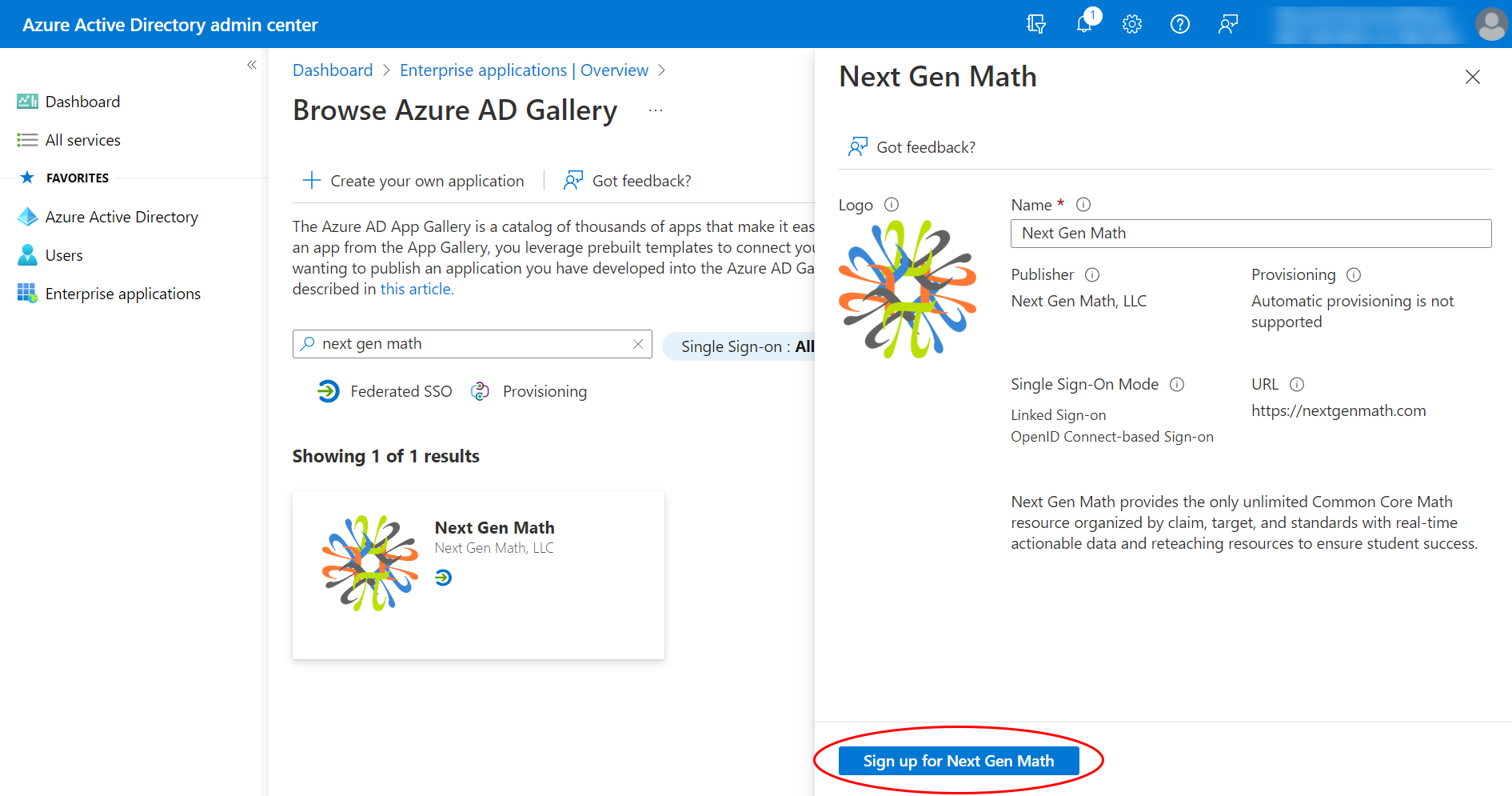Click the plus icon for creating an application
The height and width of the screenshot is (796, 1512).
pyautogui.click(x=311, y=180)
